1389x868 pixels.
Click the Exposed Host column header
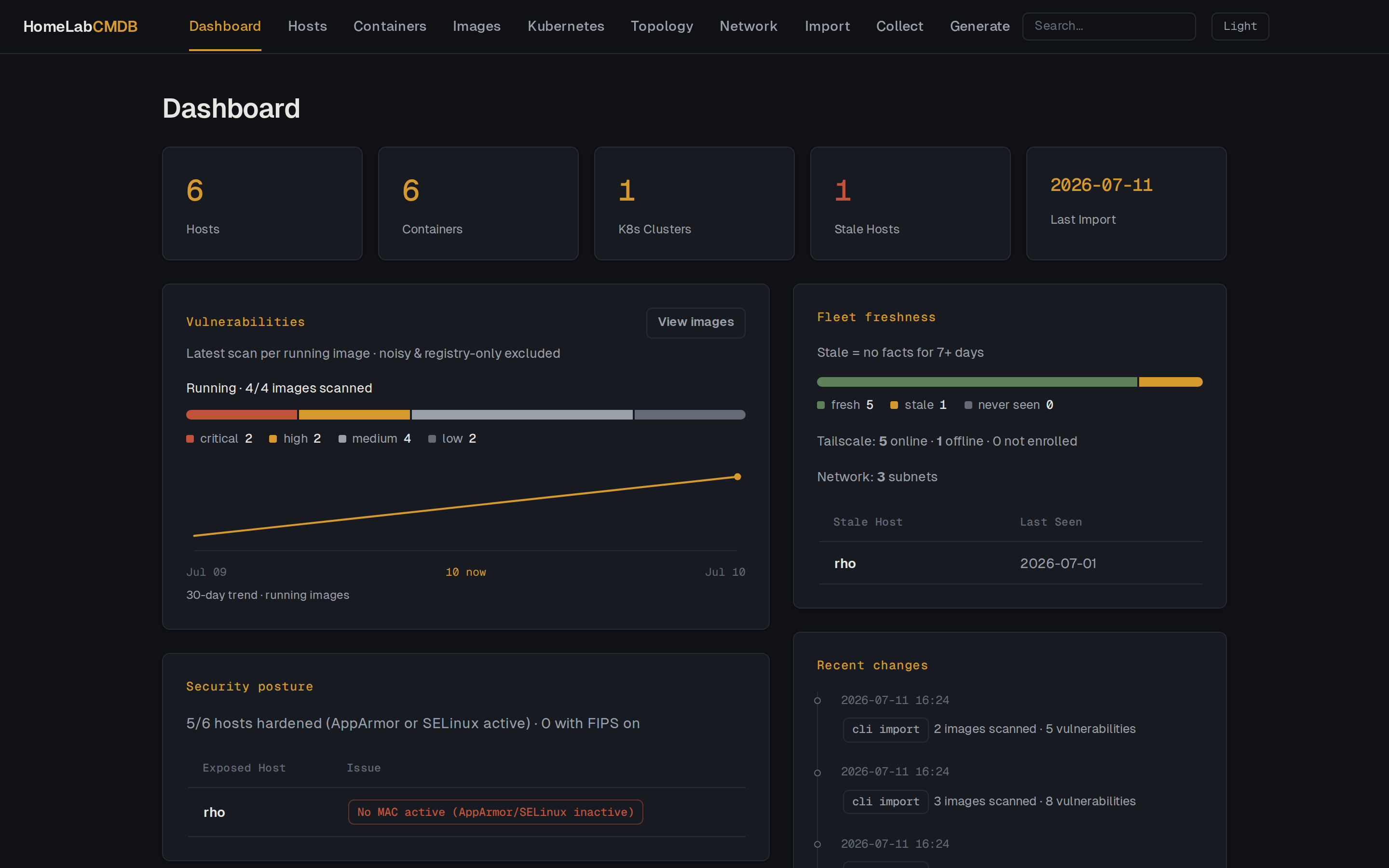(x=244, y=768)
